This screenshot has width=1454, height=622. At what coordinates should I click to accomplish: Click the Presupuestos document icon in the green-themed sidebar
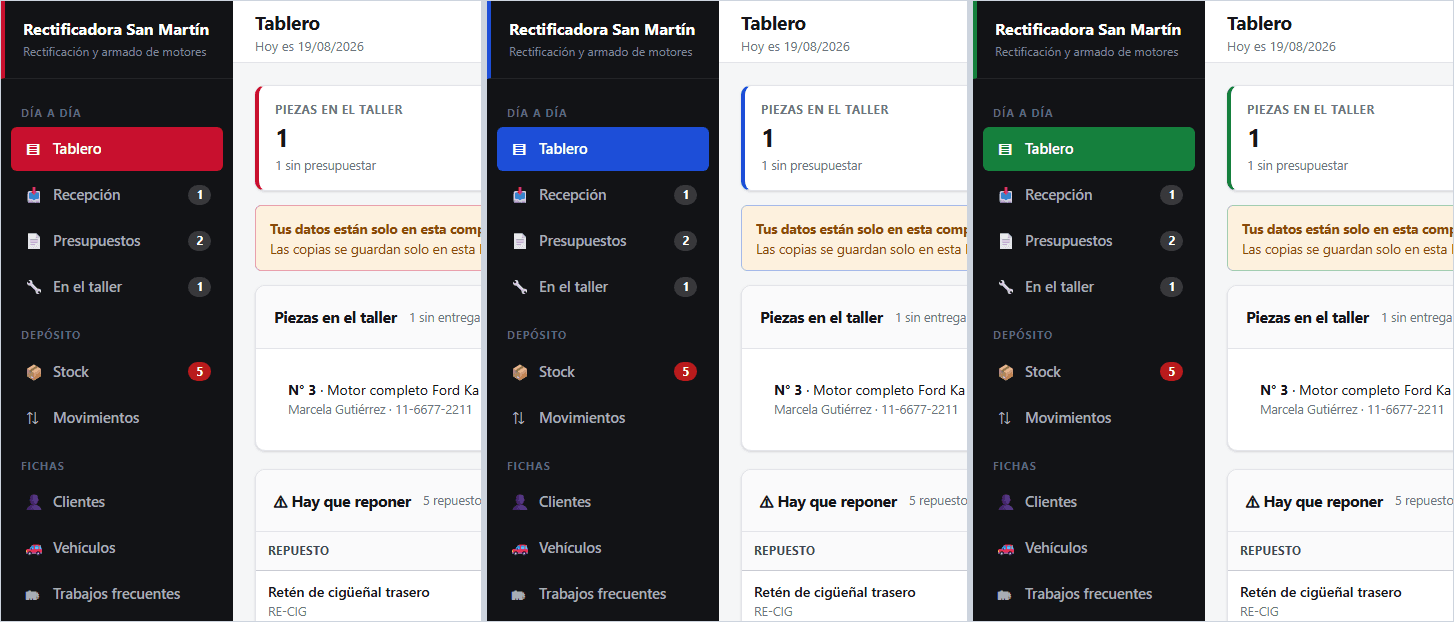point(1005,241)
